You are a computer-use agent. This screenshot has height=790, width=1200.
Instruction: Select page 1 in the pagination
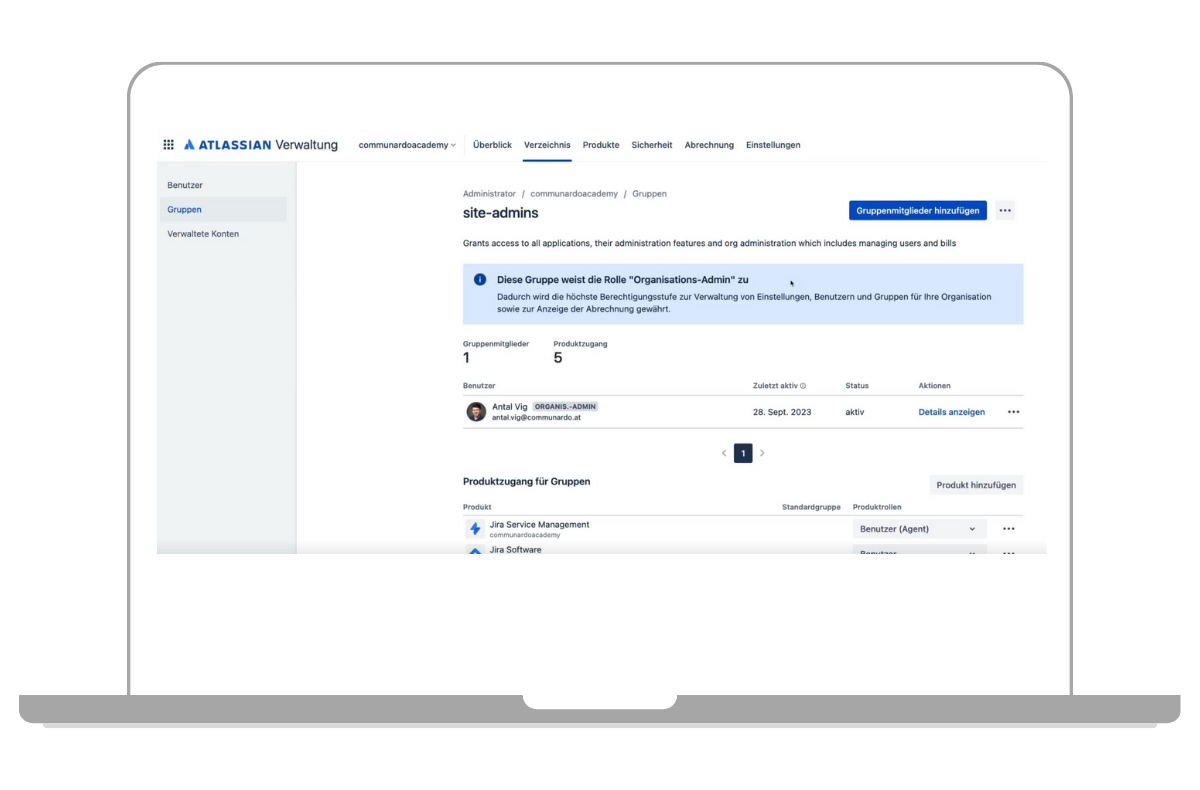[743, 453]
